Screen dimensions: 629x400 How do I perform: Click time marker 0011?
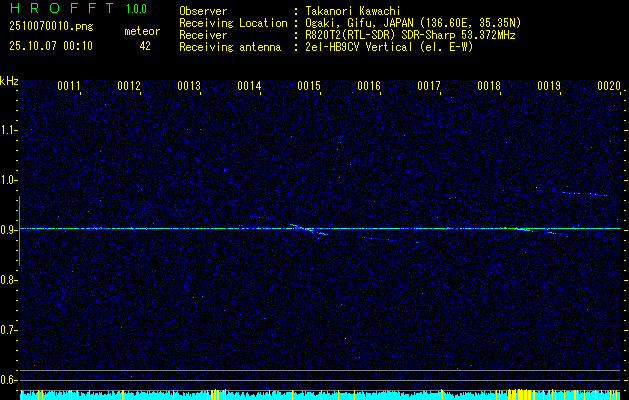pyautogui.click(x=69, y=86)
